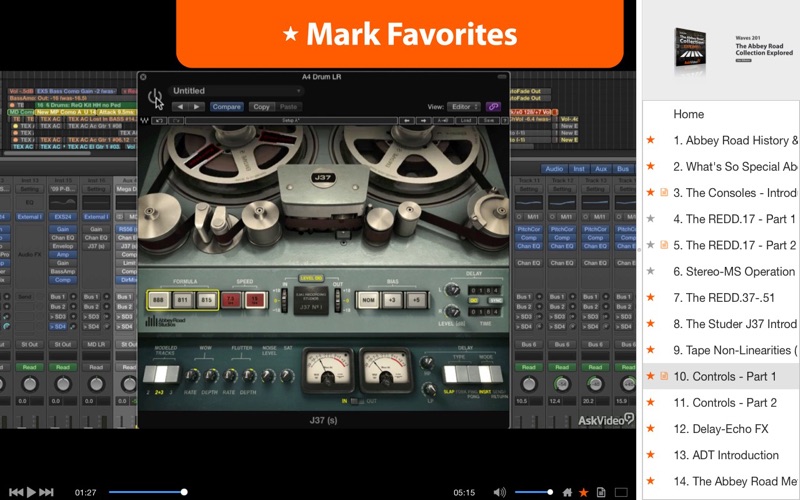Mute audio with the speaker icon

click(x=499, y=492)
